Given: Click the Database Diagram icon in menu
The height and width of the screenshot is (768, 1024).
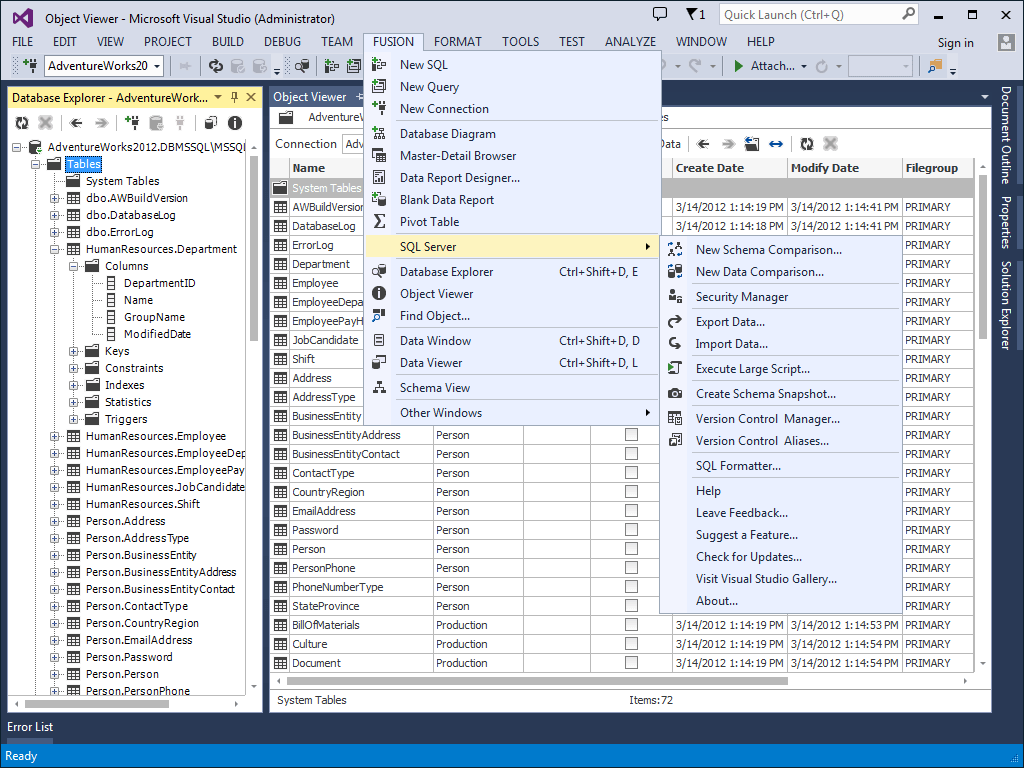Looking at the screenshot, I should [379, 133].
